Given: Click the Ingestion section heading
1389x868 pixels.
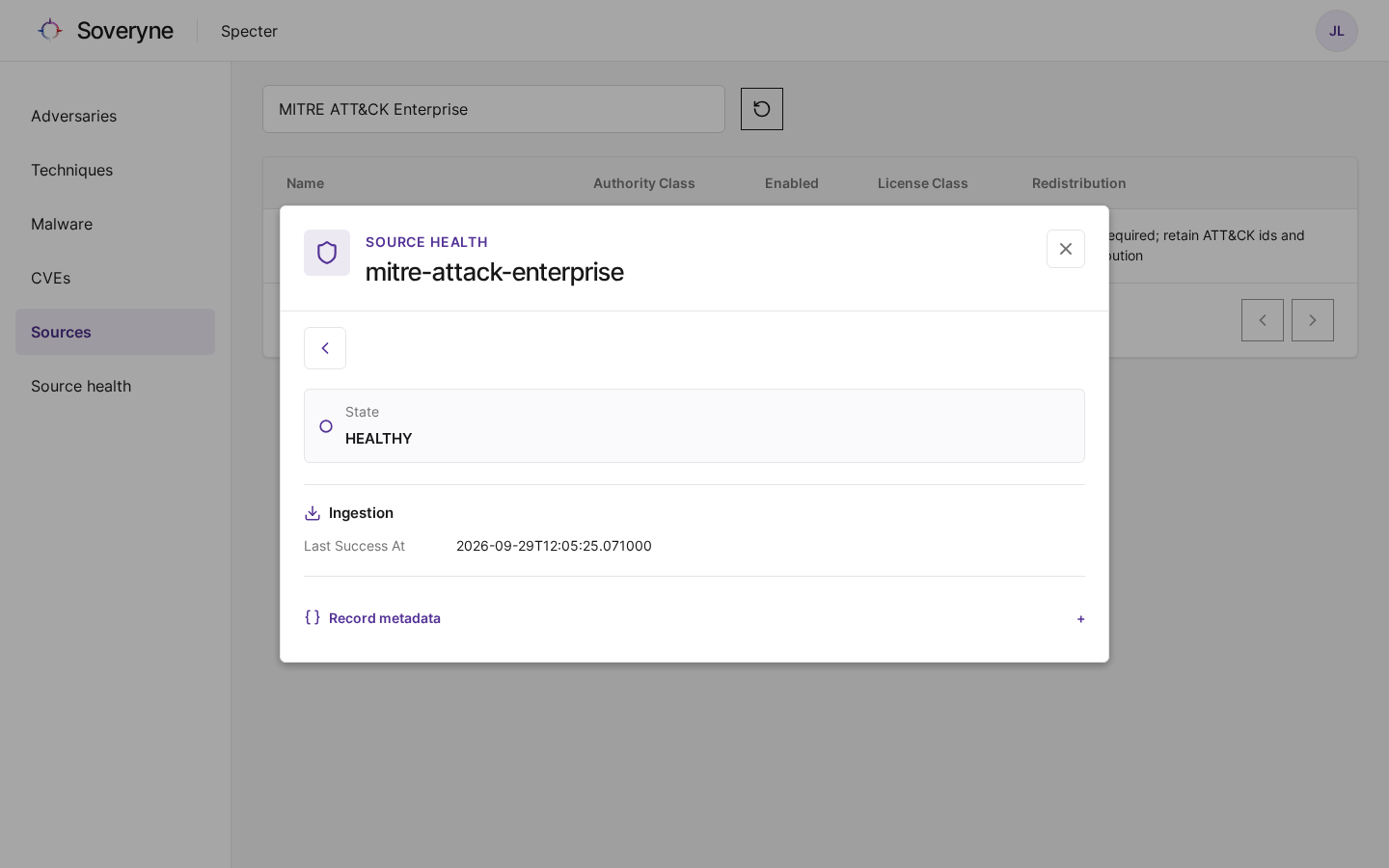Looking at the screenshot, I should [361, 513].
